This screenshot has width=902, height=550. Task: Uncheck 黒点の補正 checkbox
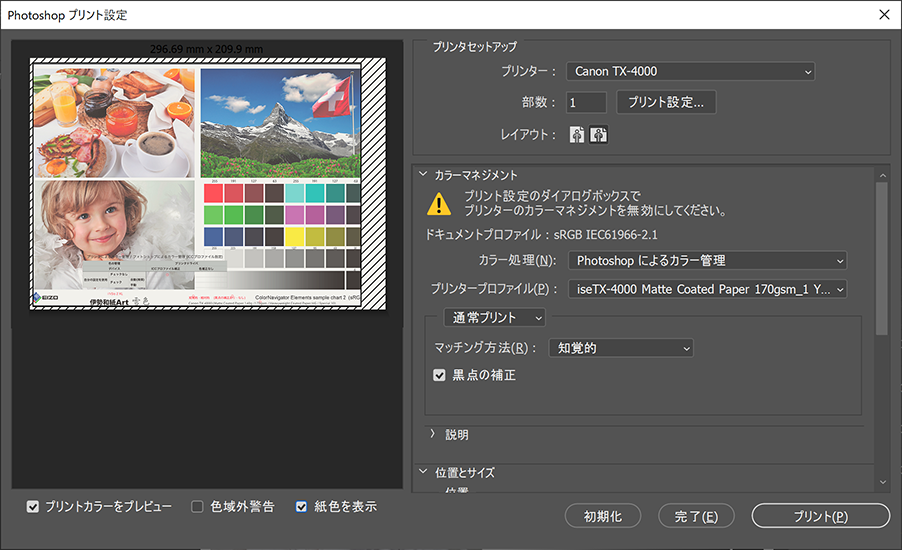click(x=439, y=375)
